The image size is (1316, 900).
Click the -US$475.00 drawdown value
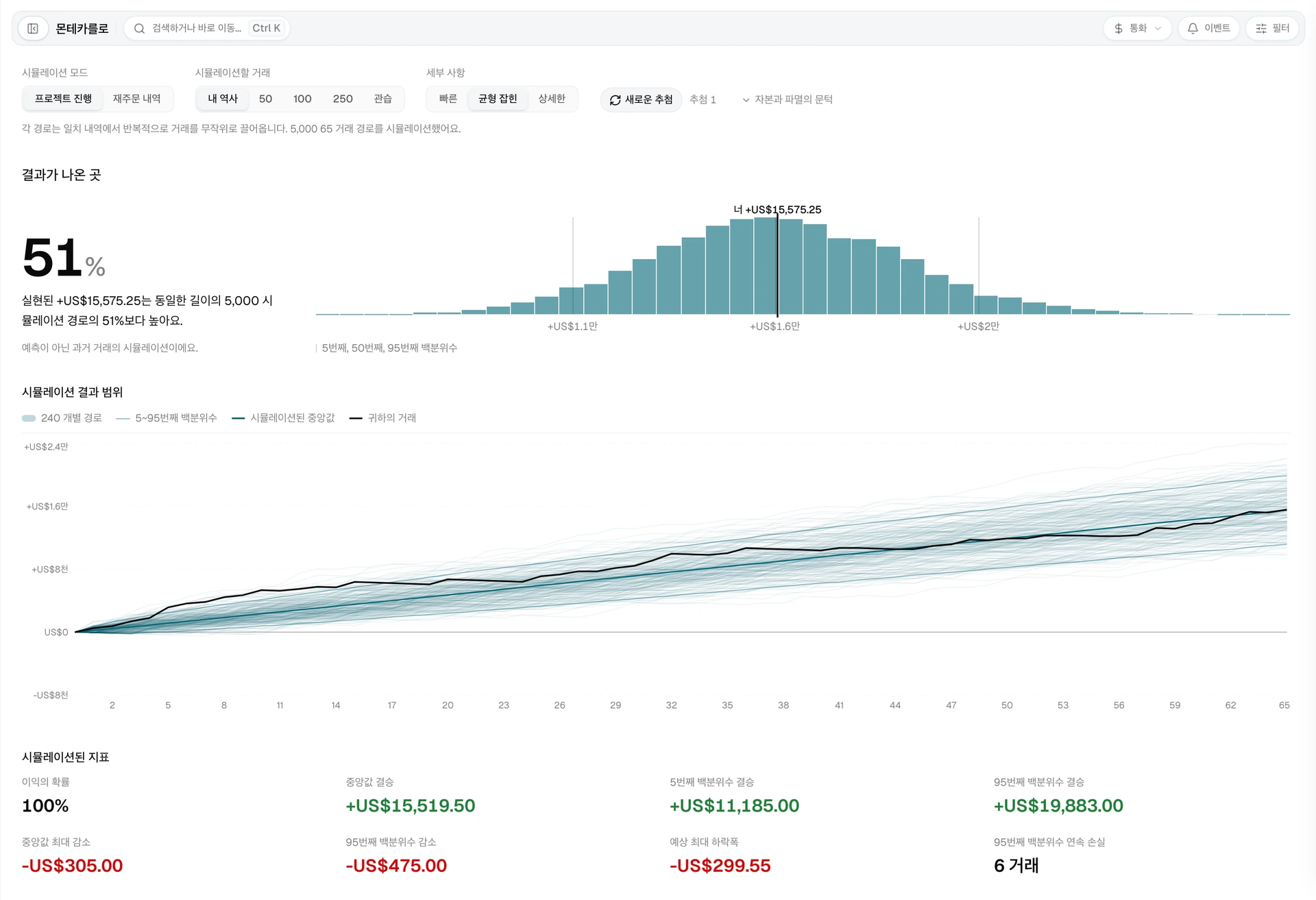[396, 866]
